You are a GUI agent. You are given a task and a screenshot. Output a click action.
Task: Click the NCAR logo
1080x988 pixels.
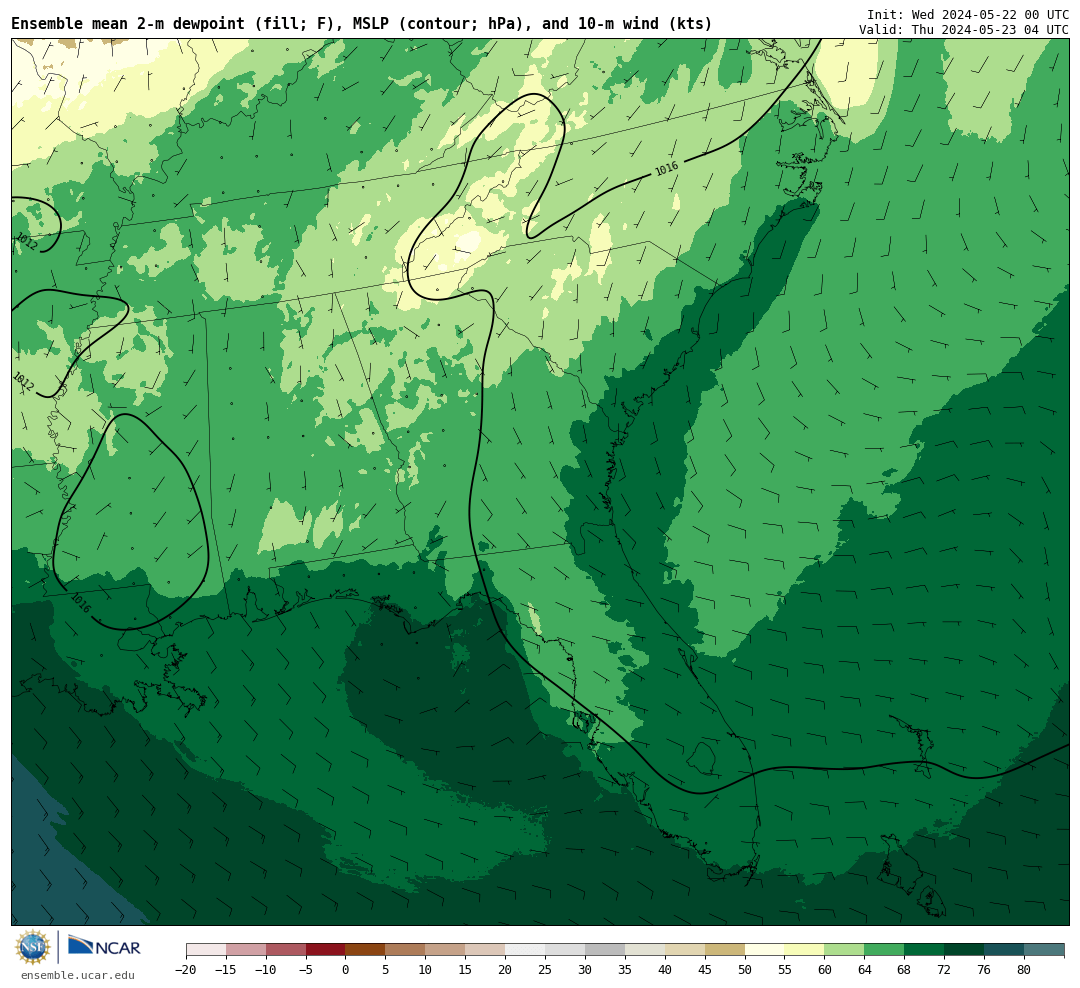point(104,947)
